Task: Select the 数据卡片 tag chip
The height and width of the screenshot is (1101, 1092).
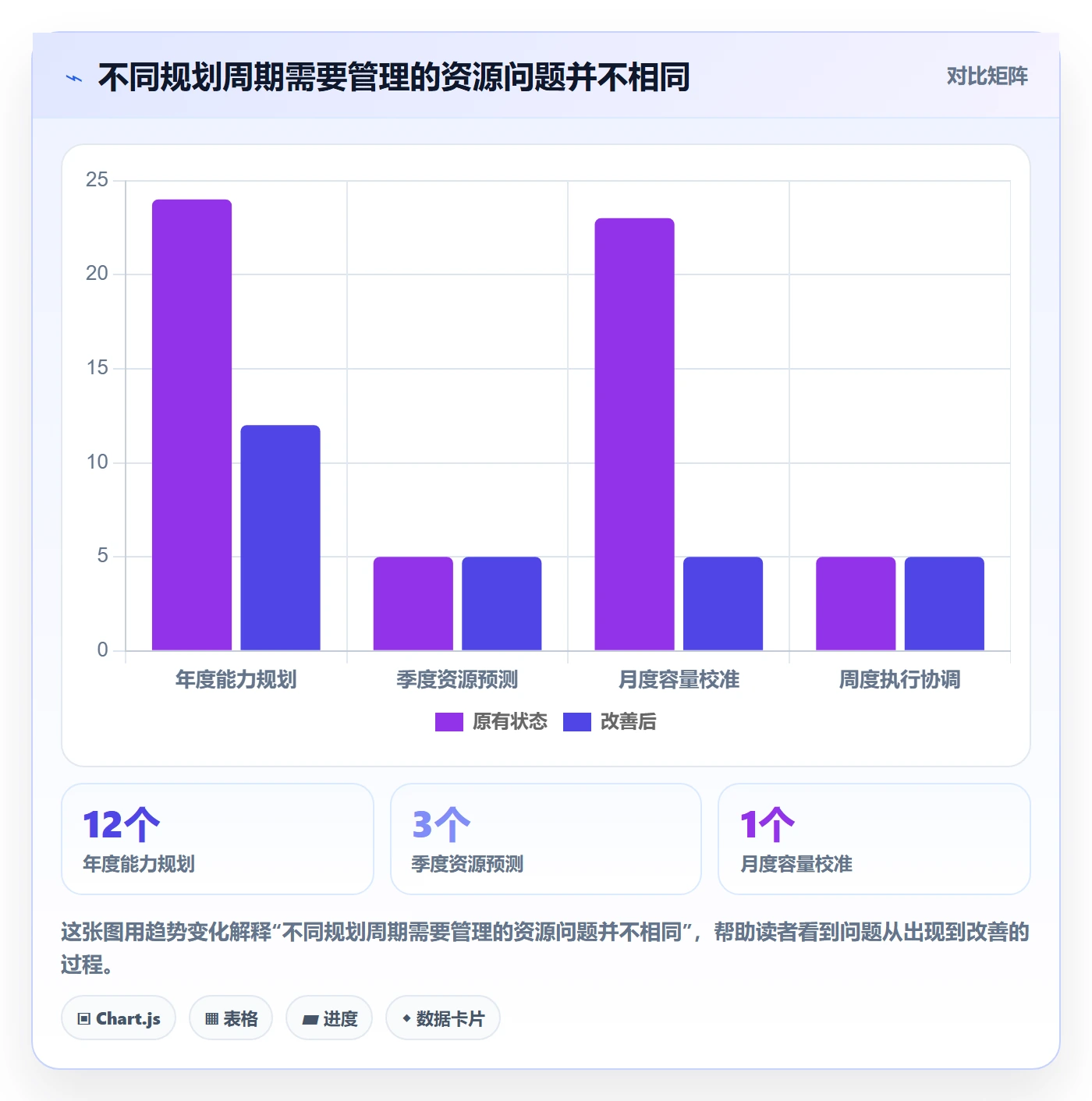Action: (443, 1018)
